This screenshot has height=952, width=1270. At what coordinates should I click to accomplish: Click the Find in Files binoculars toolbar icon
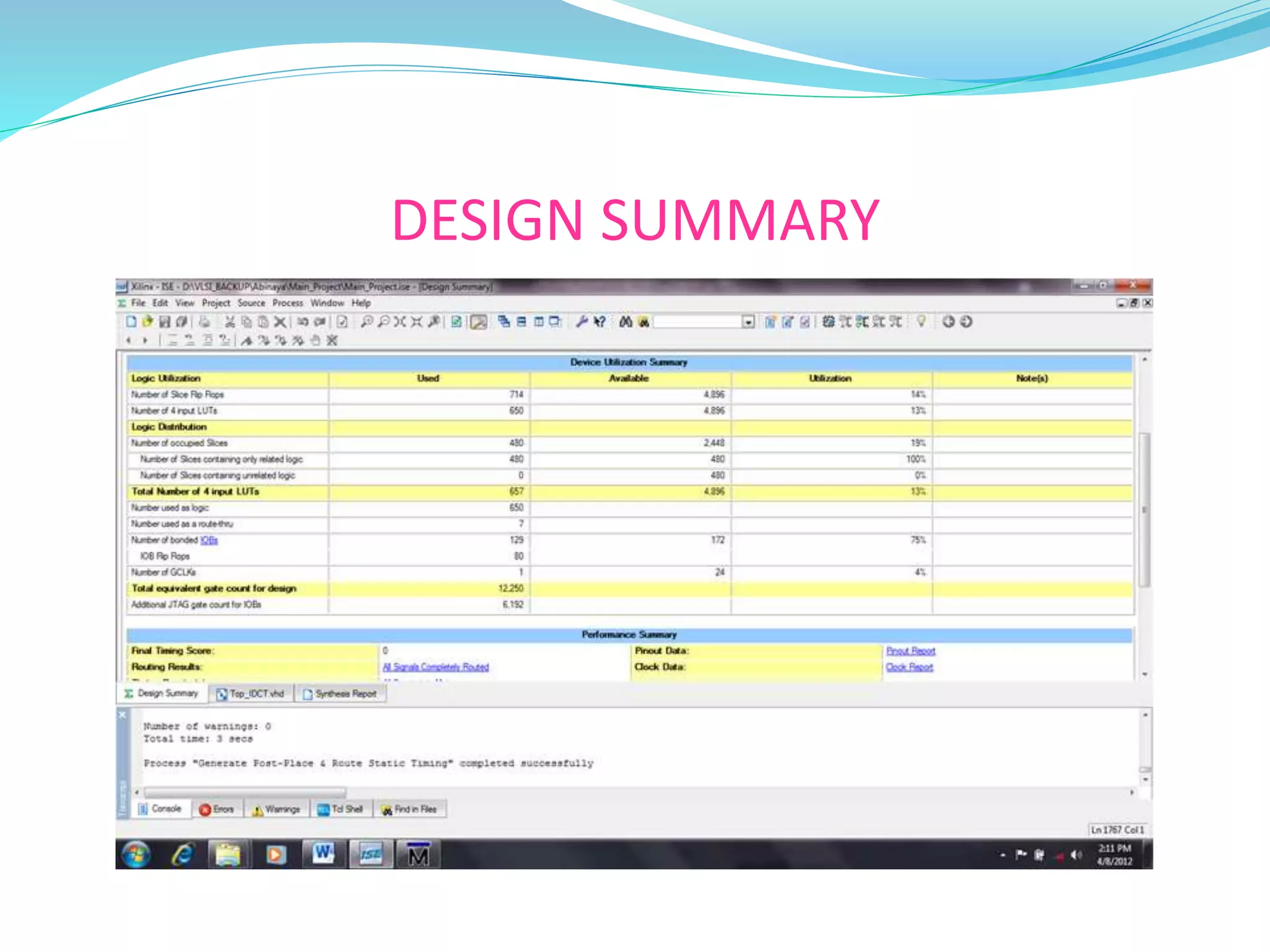pos(644,321)
